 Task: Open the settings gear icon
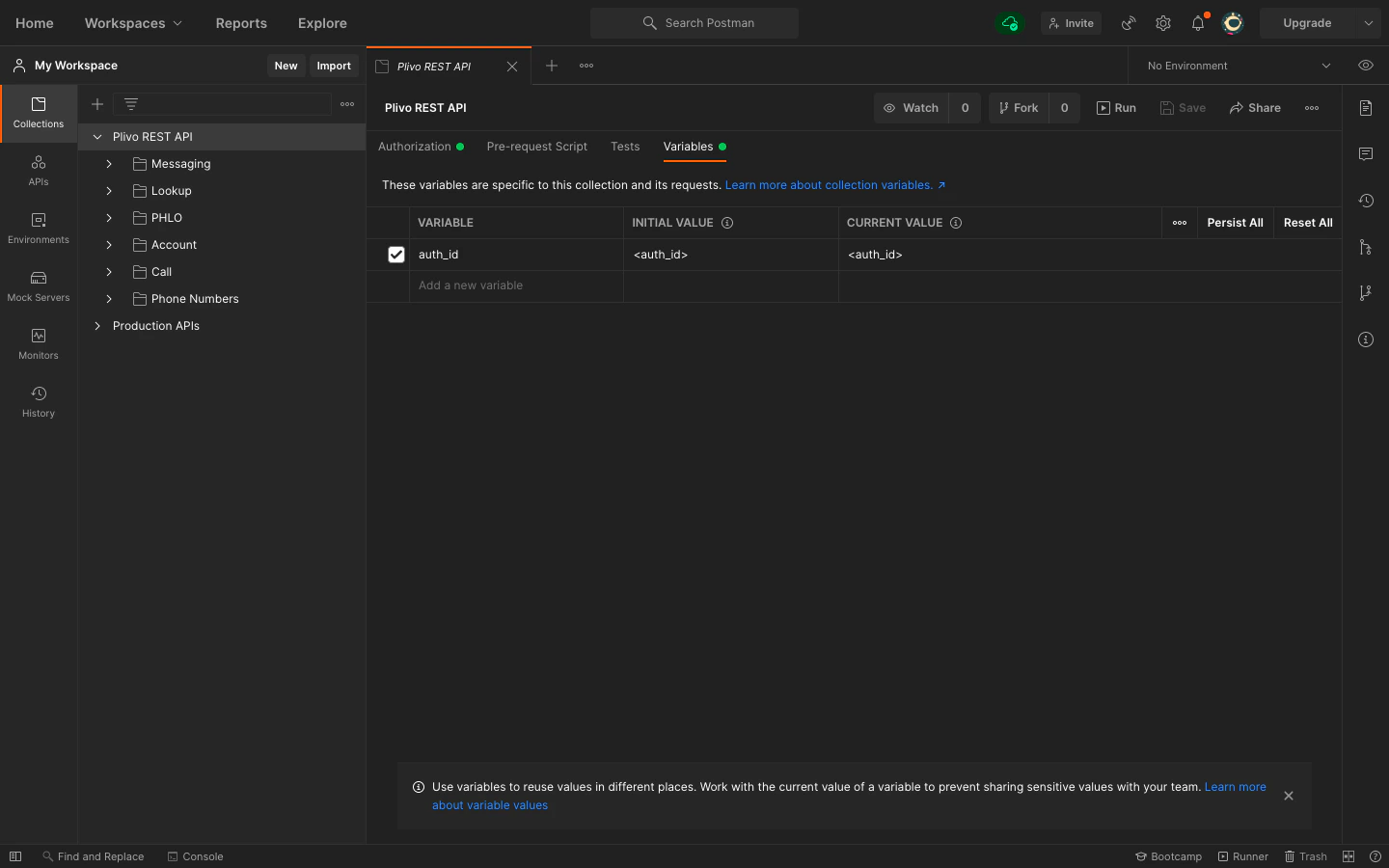point(1163,23)
